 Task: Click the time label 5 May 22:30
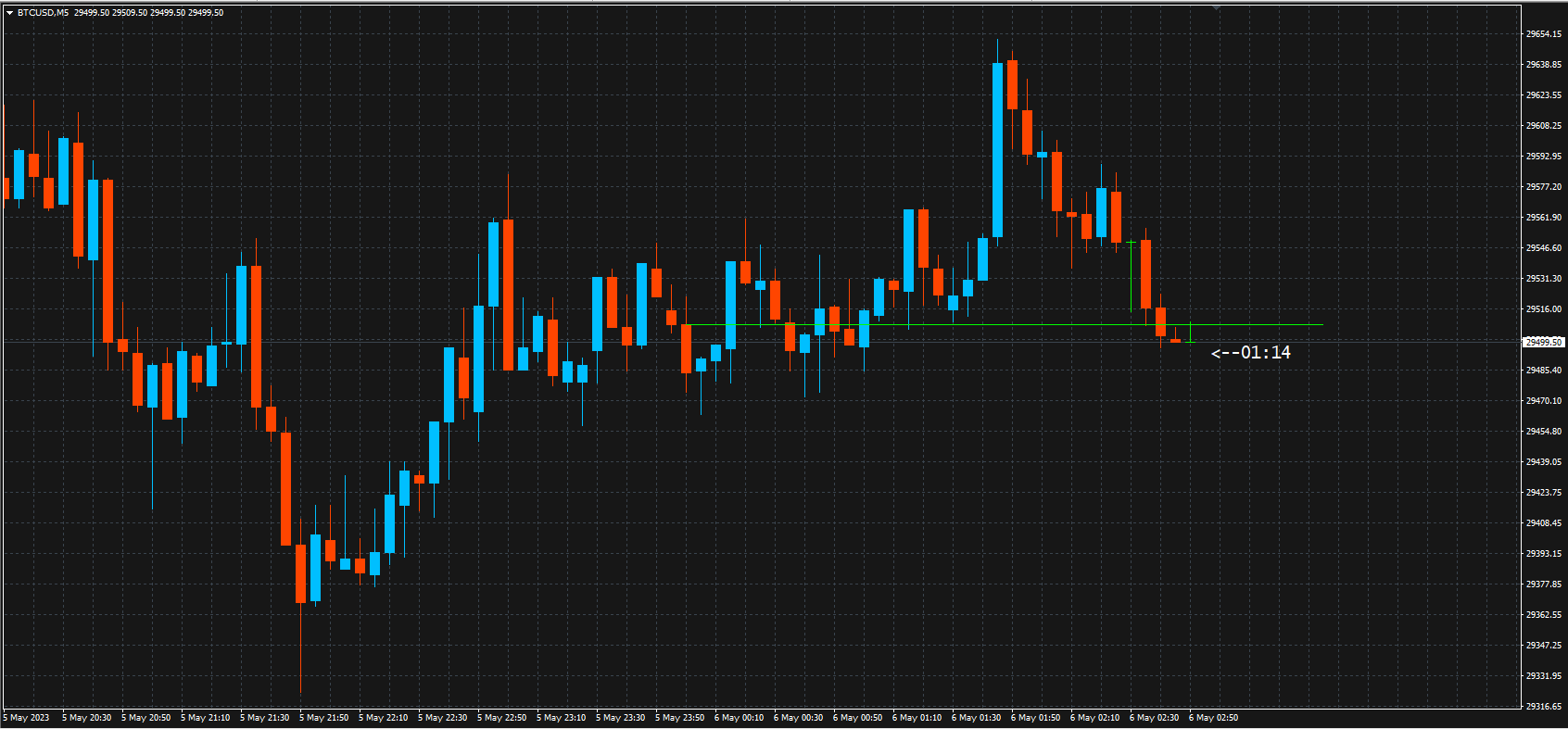[x=443, y=718]
